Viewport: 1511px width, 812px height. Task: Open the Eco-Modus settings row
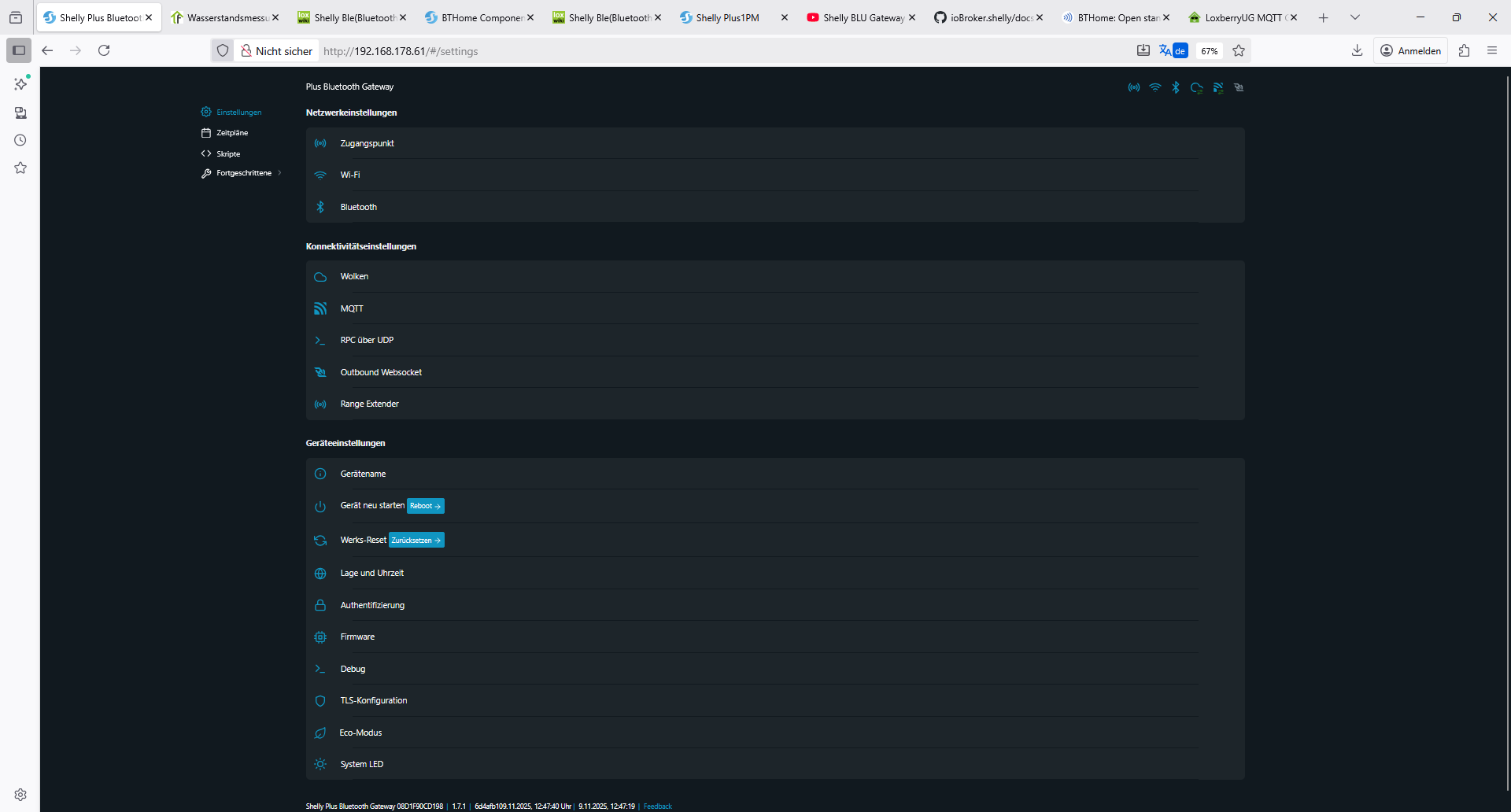click(x=775, y=733)
